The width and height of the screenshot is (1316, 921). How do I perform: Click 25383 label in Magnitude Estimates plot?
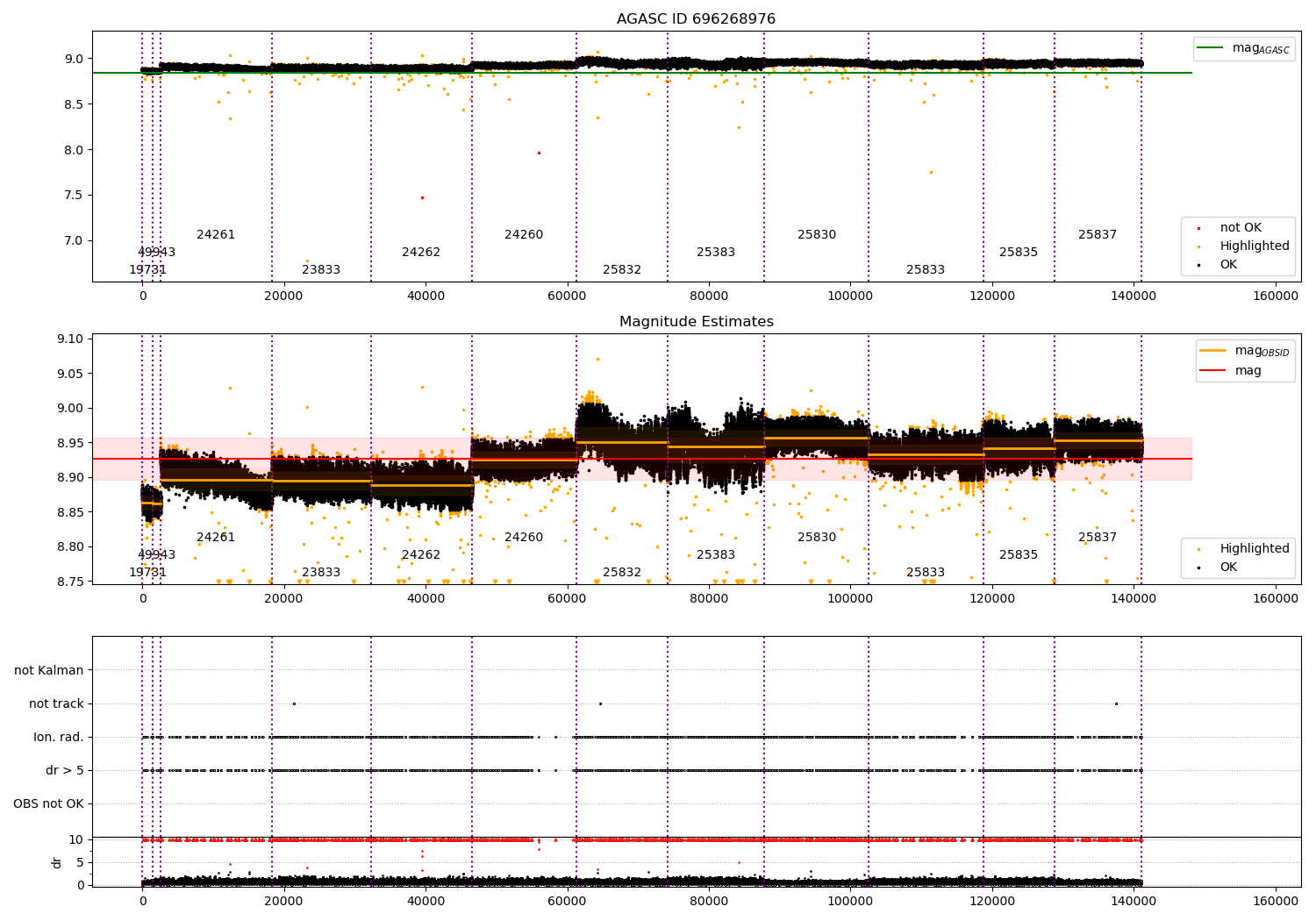pyautogui.click(x=716, y=555)
